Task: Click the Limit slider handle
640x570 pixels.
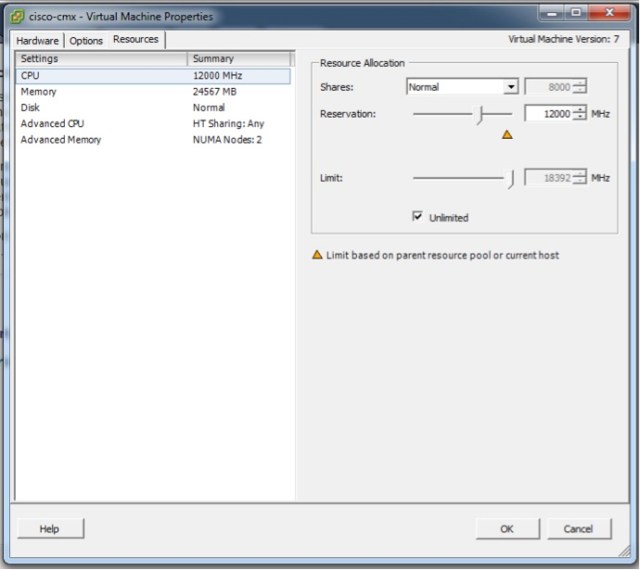Action: point(511,178)
